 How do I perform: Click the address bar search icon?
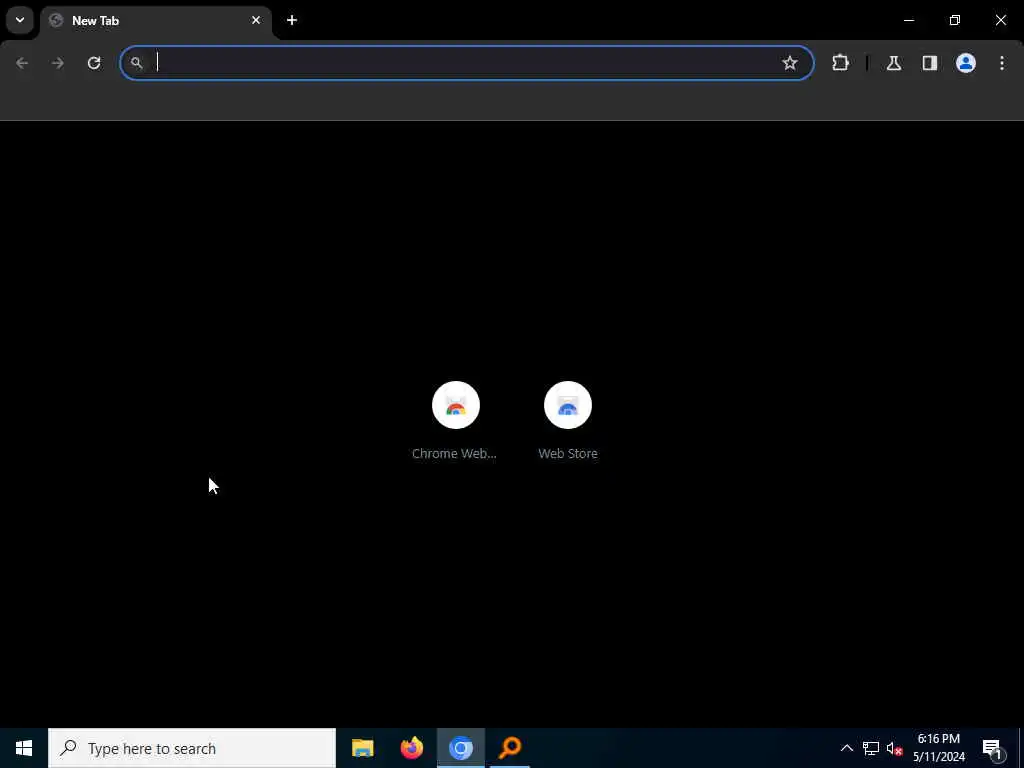point(136,63)
